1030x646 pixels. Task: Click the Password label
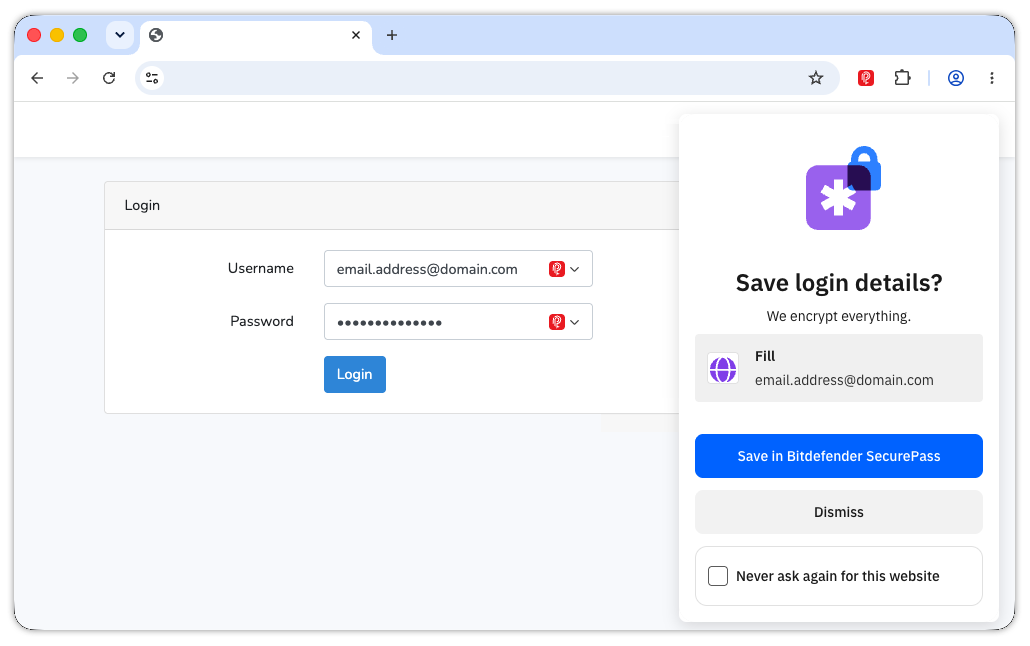[261, 321]
